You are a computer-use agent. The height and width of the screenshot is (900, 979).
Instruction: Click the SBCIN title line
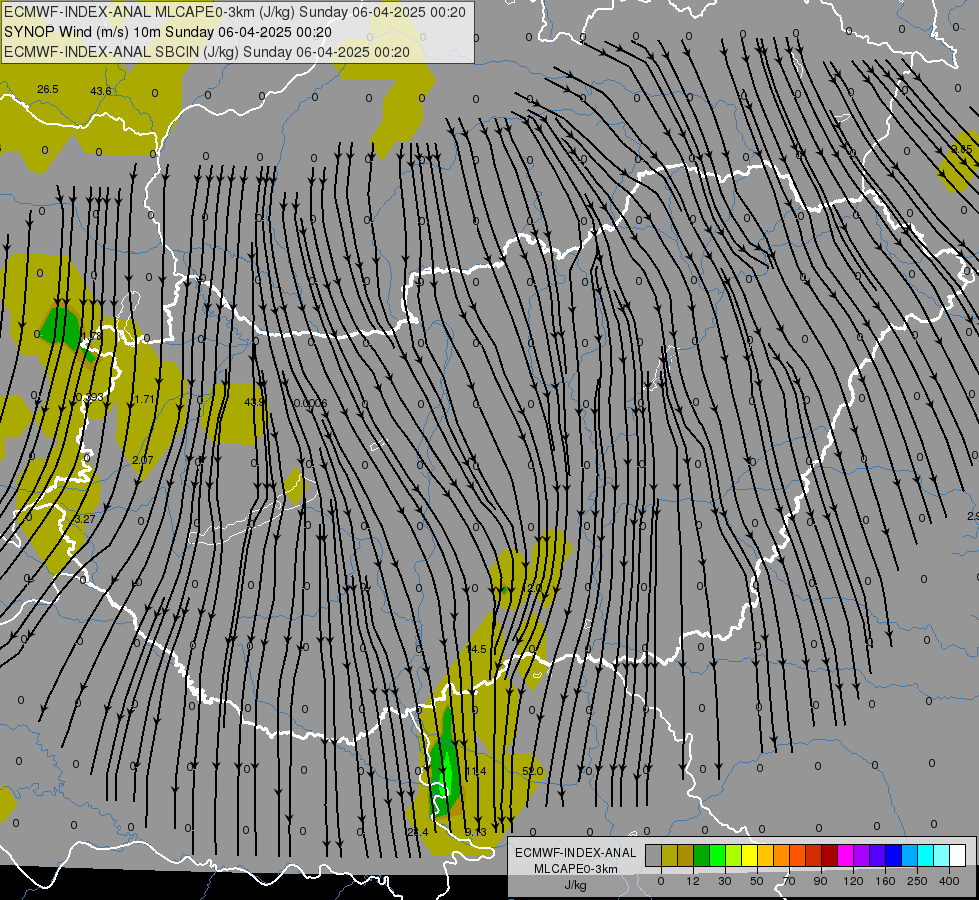click(x=207, y=52)
